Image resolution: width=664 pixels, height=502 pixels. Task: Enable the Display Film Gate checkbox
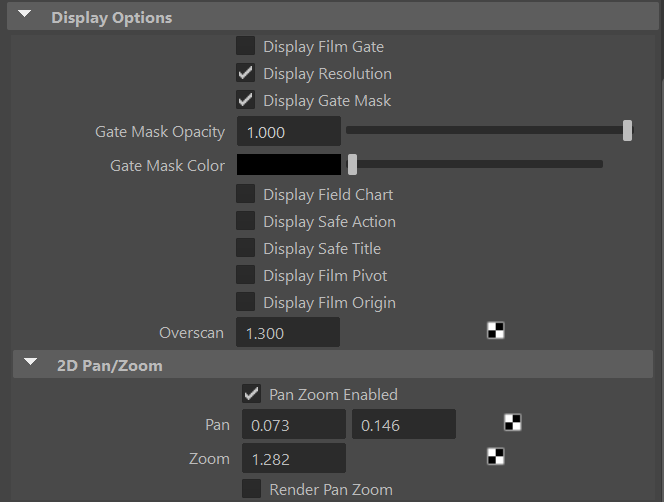245,46
